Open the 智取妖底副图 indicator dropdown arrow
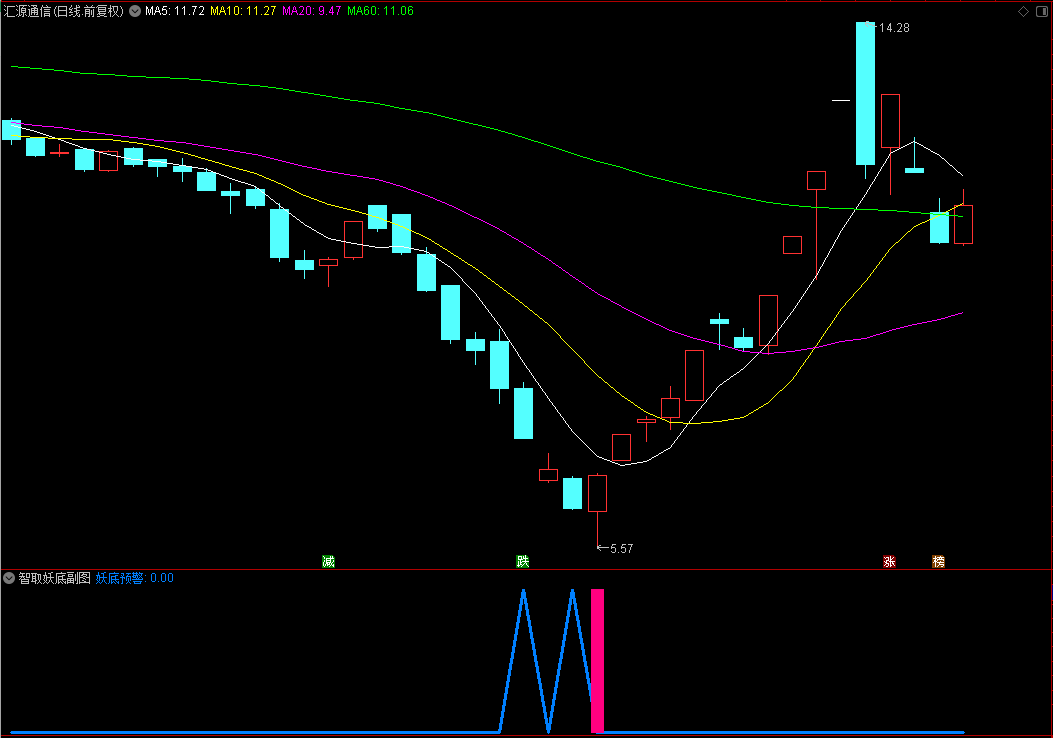1053x738 pixels. tap(9, 578)
